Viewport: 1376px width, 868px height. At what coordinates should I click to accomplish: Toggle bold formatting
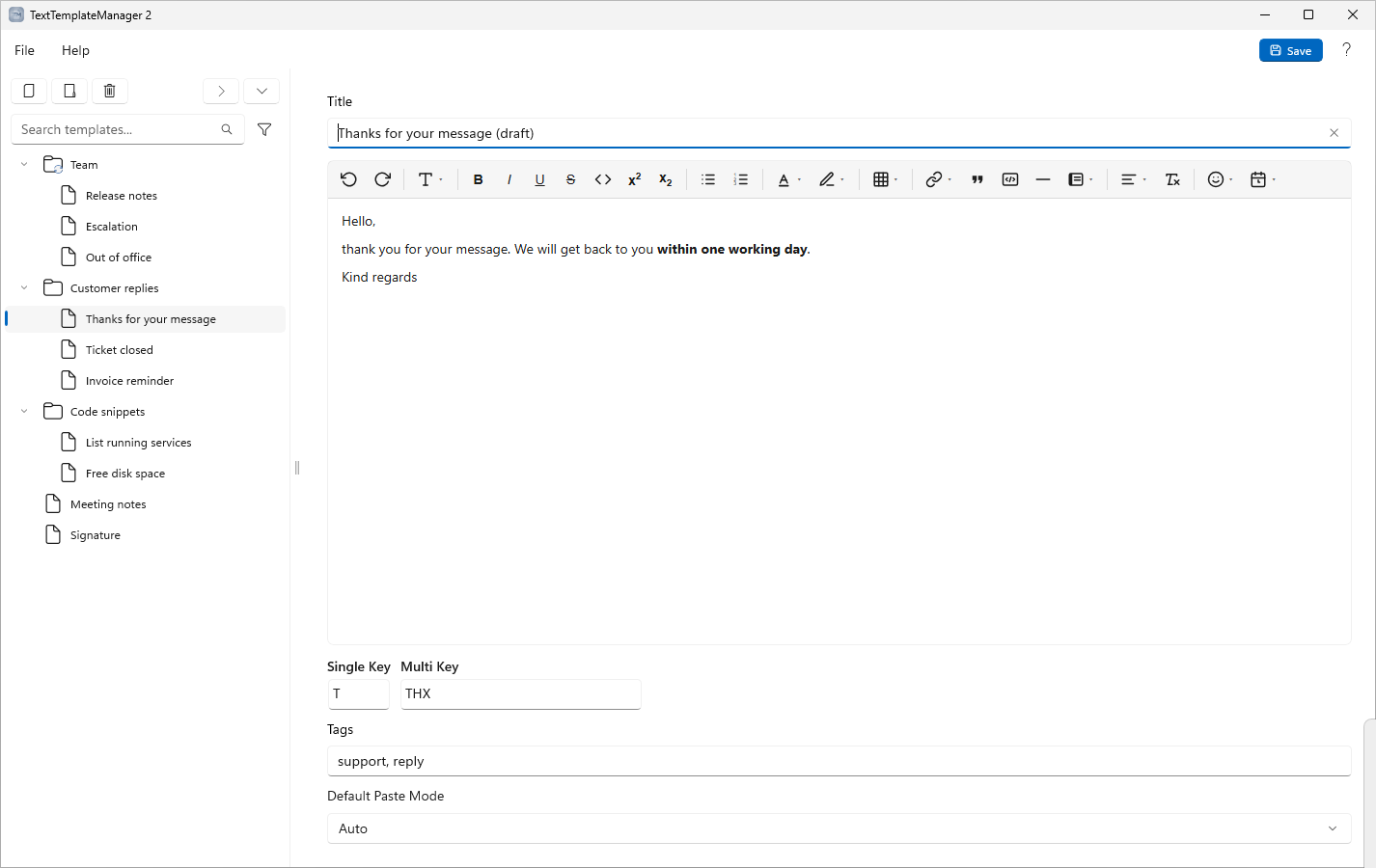tap(479, 179)
